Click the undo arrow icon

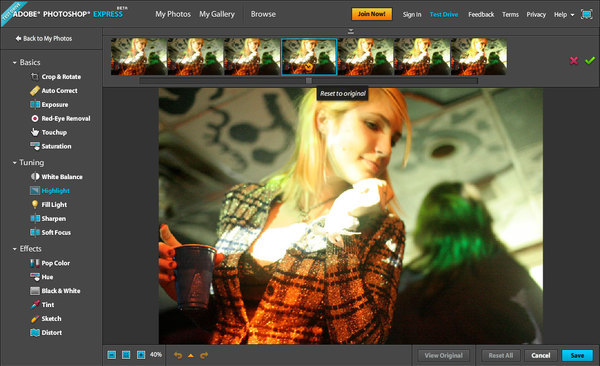[x=178, y=355]
